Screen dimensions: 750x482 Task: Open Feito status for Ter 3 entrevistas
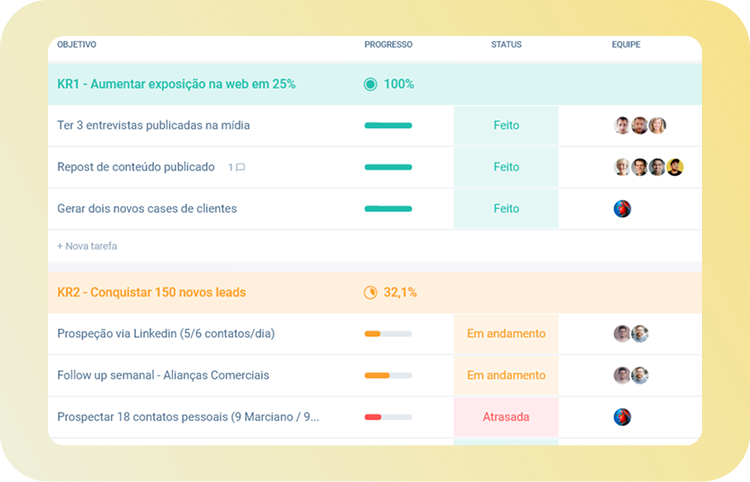(x=506, y=126)
